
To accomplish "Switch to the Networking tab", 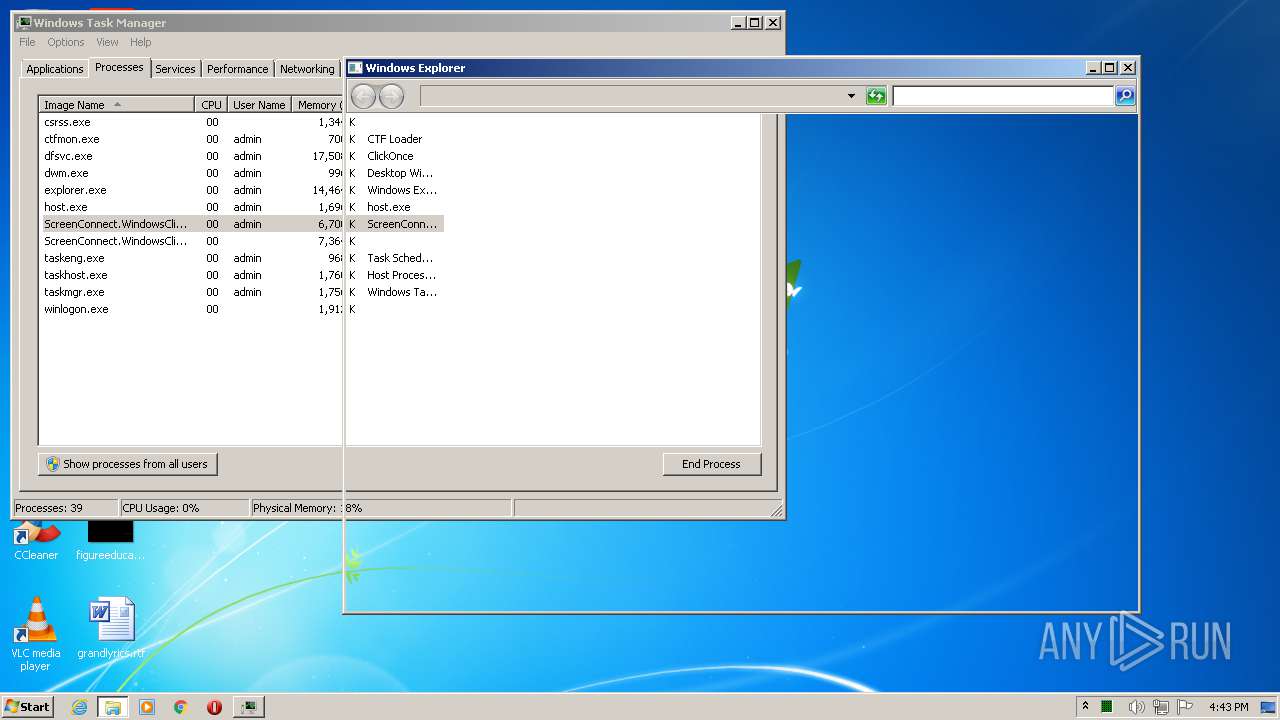I will (x=307, y=69).
